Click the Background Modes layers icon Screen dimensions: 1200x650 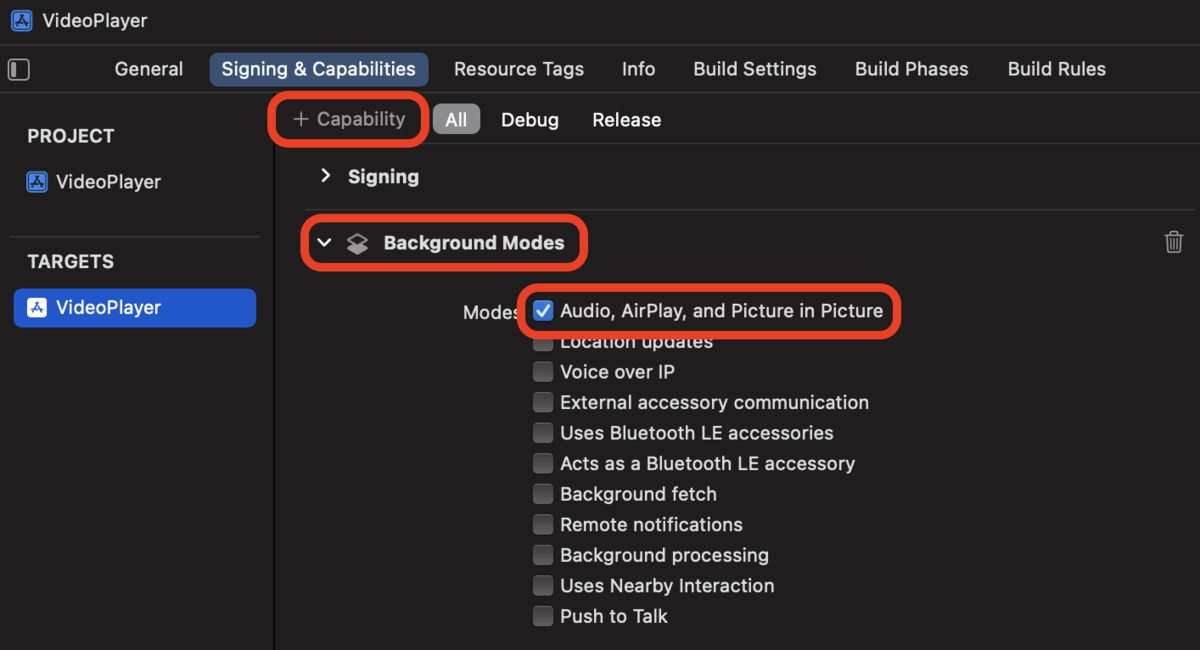pos(357,243)
